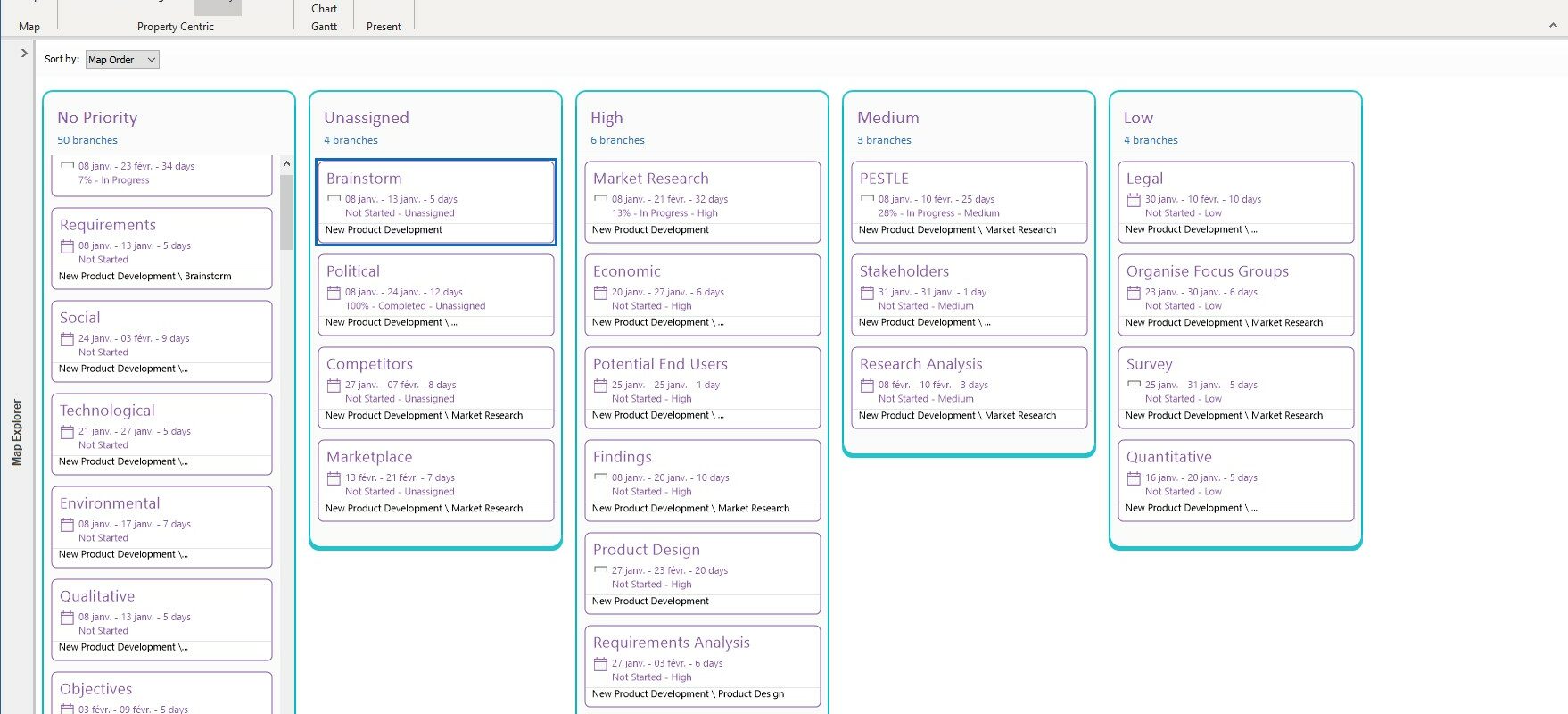Click the calendar icon on Economic card
1568x714 pixels.
[x=600, y=293]
